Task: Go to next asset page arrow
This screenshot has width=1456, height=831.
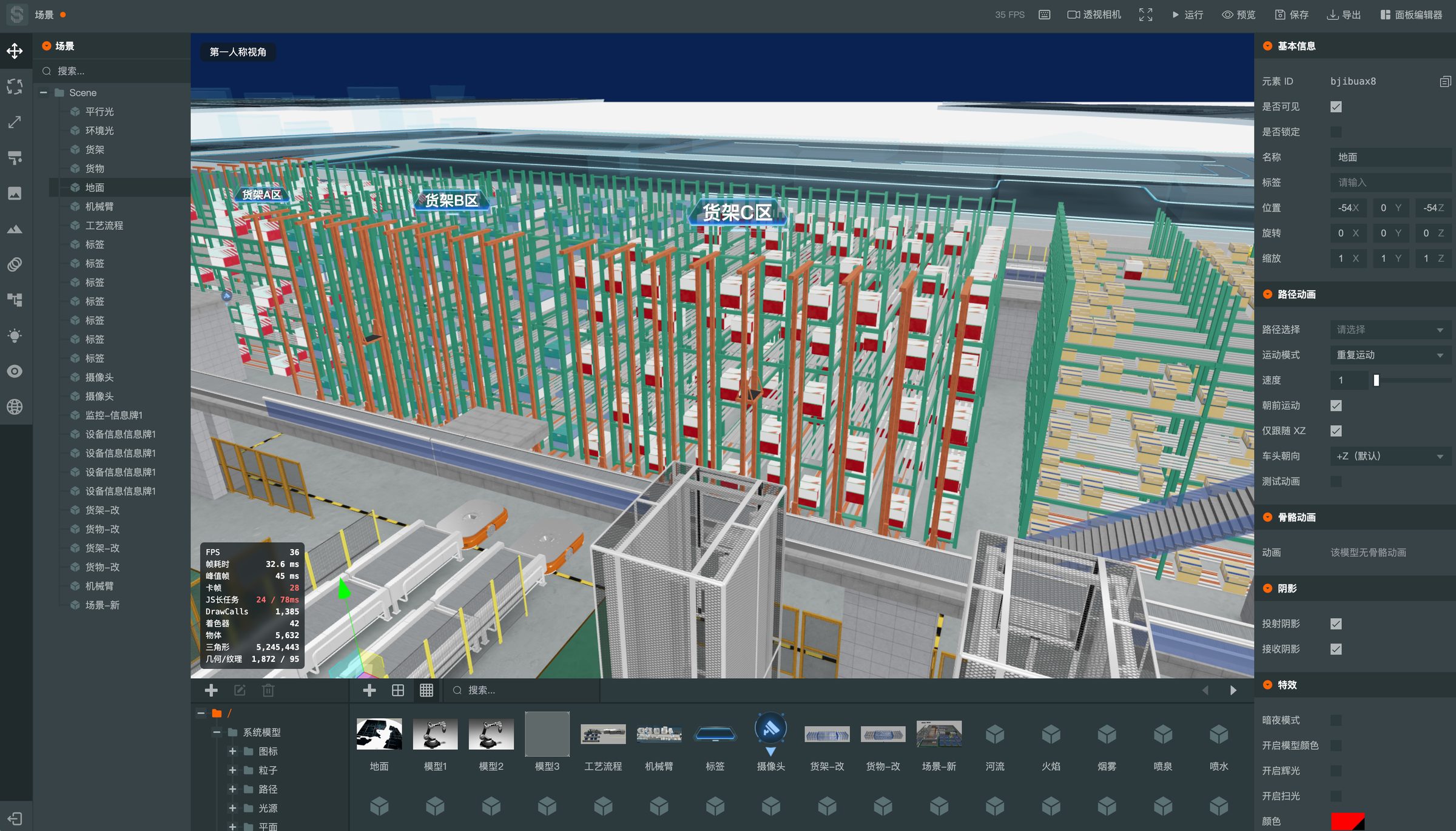Action: coord(1233,690)
